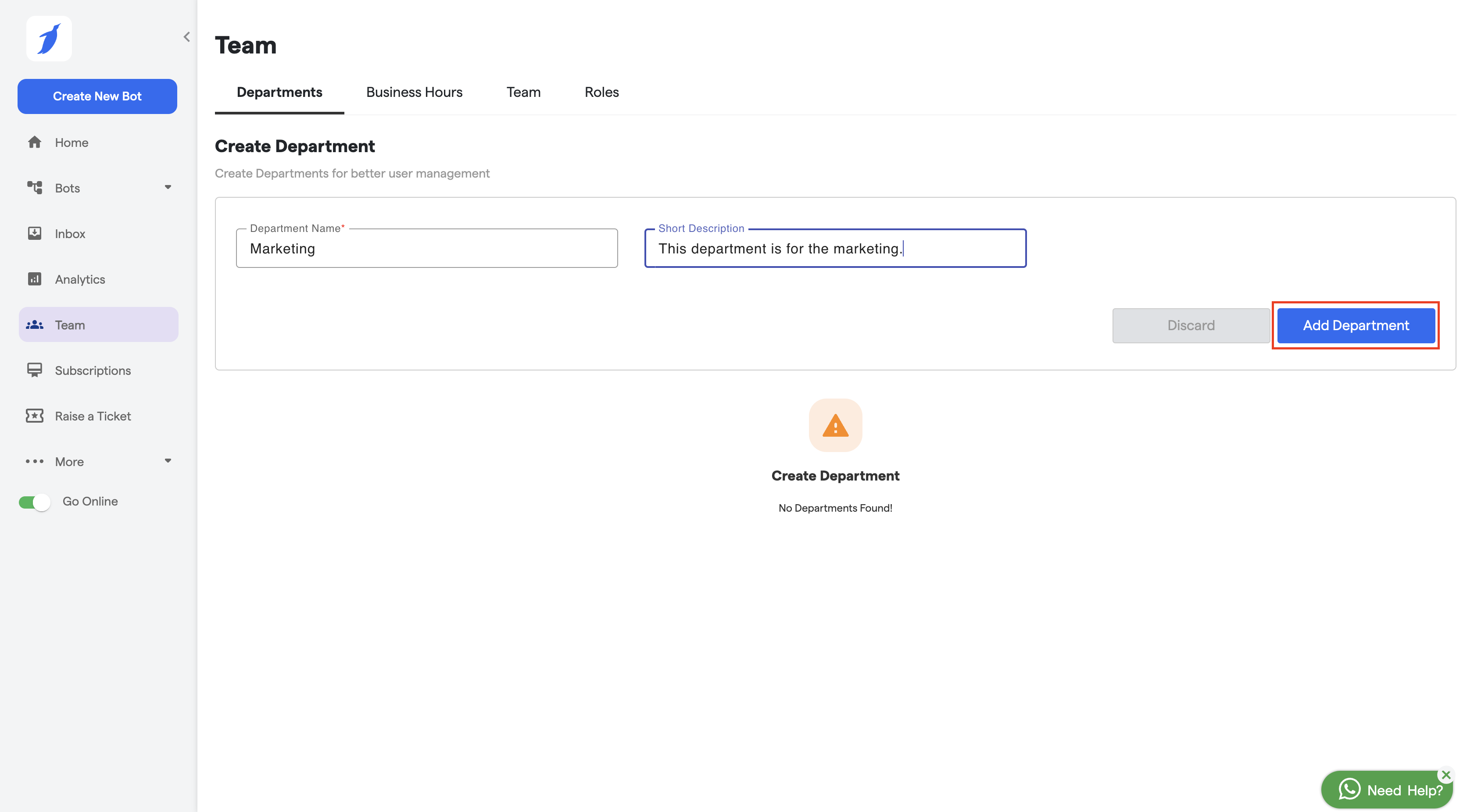1474x812 pixels.
Task: Click the Home house icon
Action: tap(34, 142)
